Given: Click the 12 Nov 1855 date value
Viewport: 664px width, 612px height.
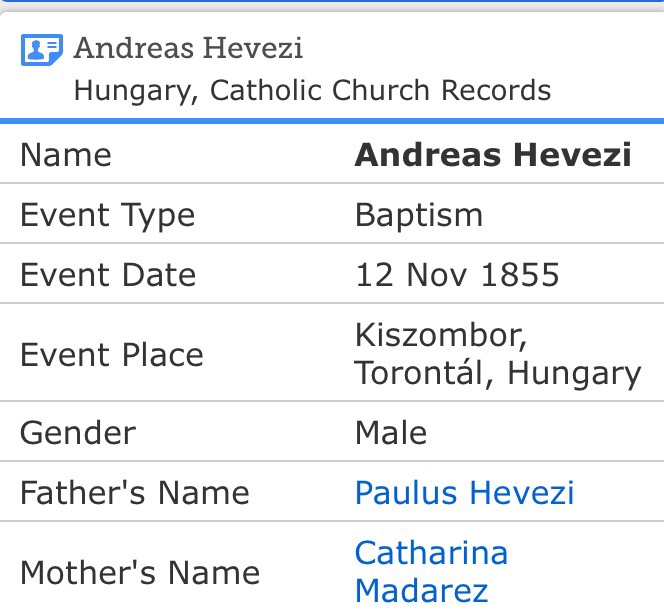Looking at the screenshot, I should click(457, 275).
